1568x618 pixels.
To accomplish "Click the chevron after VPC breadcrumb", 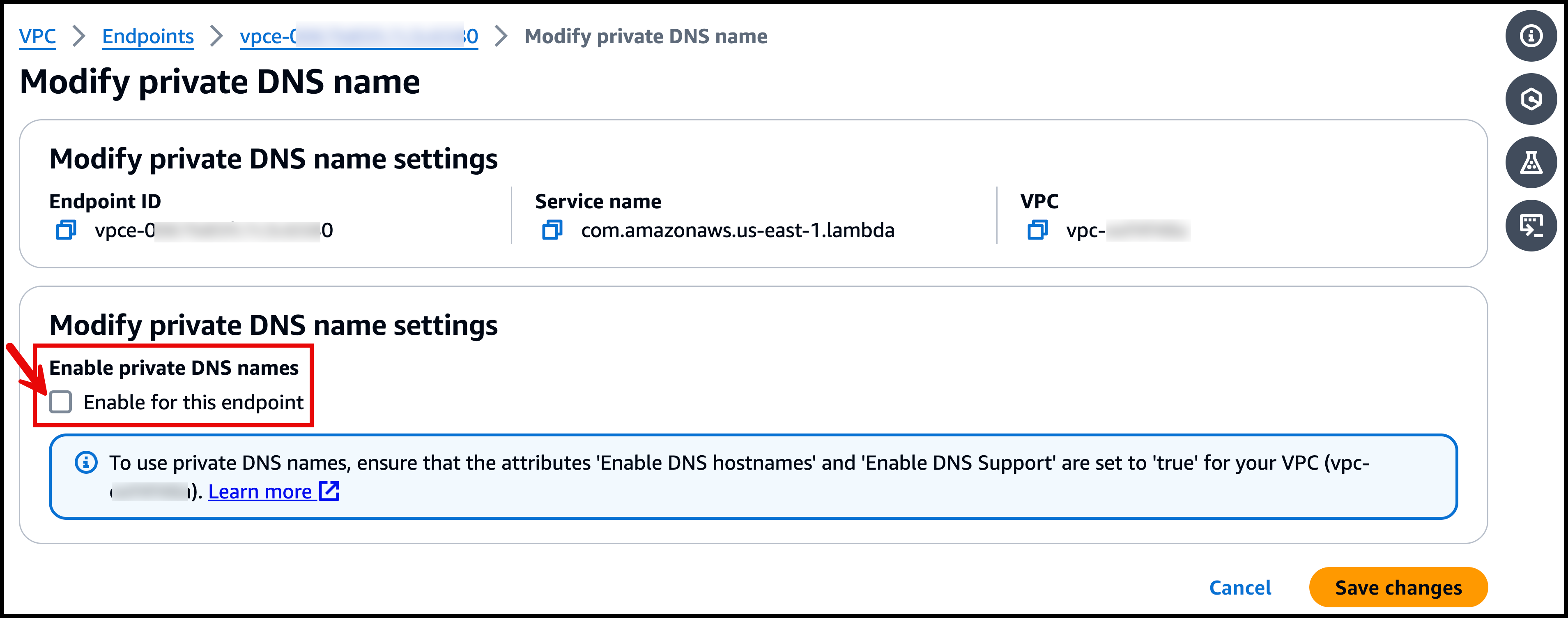I will coord(78,37).
